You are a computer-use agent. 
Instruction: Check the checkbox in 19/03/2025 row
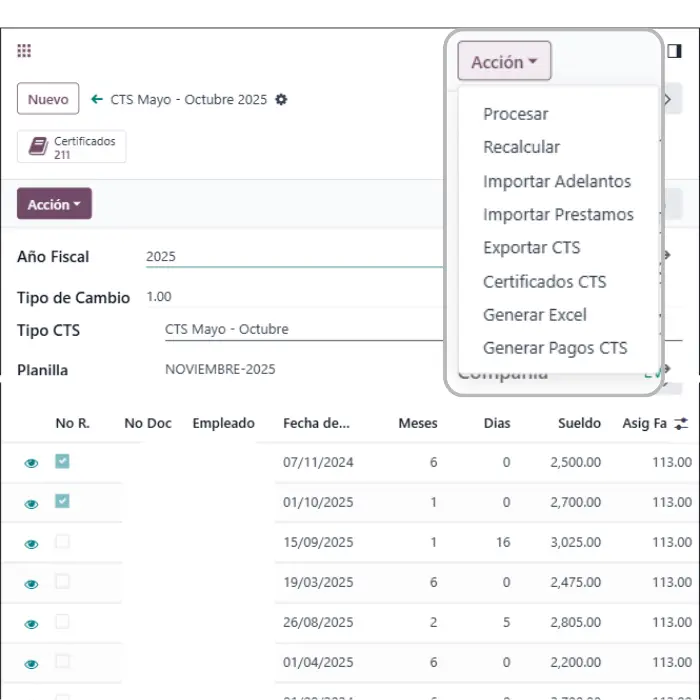pos(62,582)
